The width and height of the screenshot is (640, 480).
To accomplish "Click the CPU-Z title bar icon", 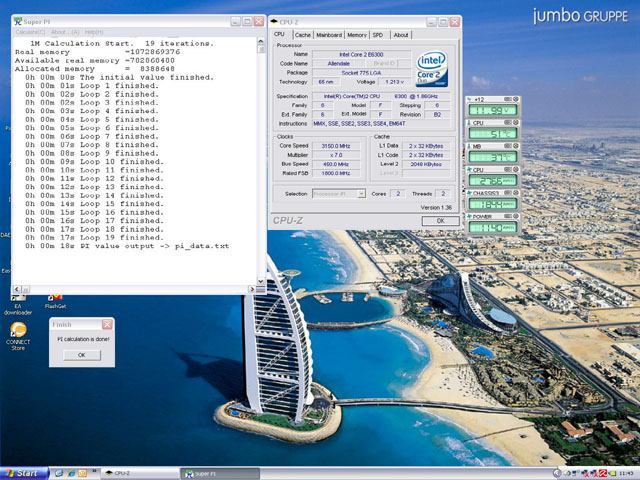I will coord(274,22).
